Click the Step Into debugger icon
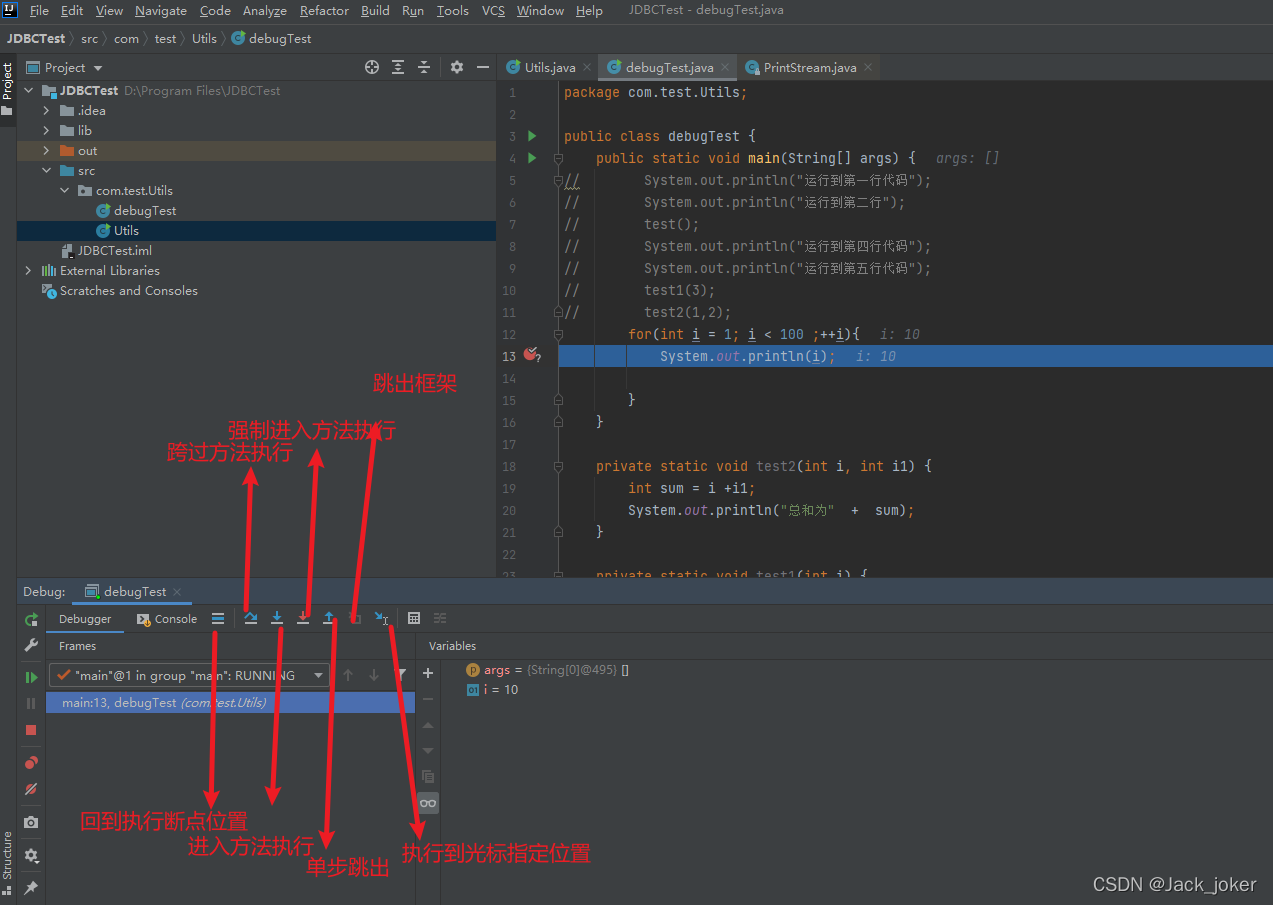The width and height of the screenshot is (1273, 905). point(277,618)
